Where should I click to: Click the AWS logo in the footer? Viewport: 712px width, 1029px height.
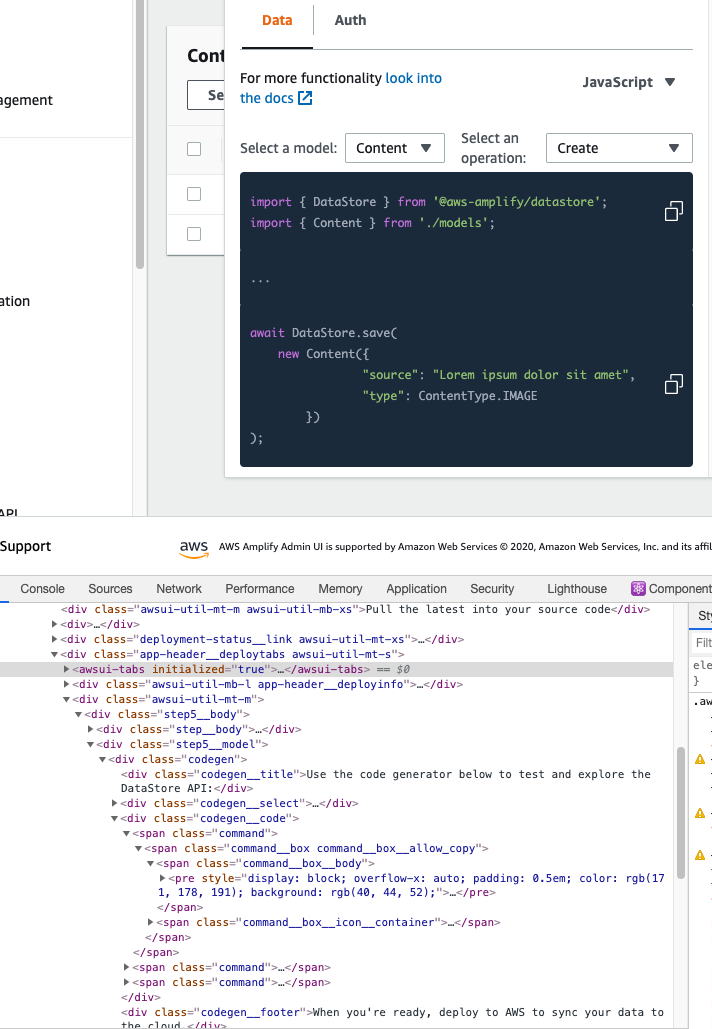click(x=193, y=547)
